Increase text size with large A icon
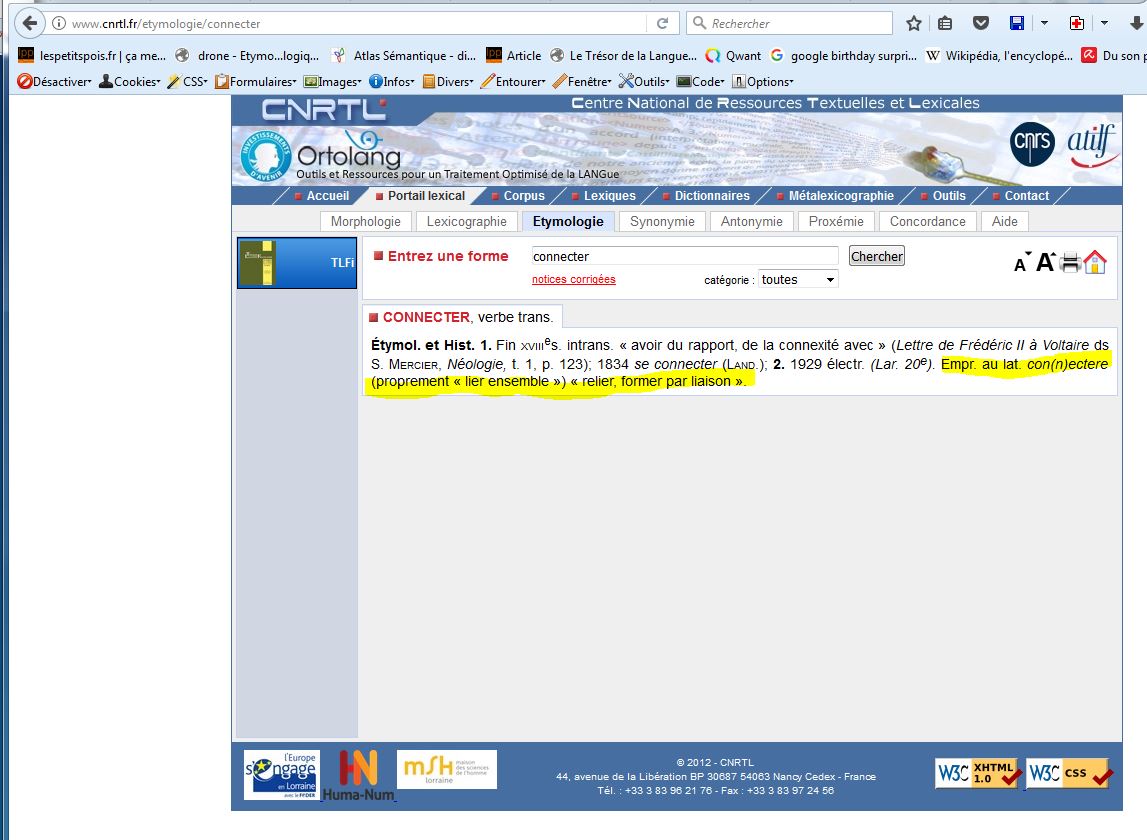Image resolution: width=1147 pixels, height=840 pixels. click(x=1045, y=262)
